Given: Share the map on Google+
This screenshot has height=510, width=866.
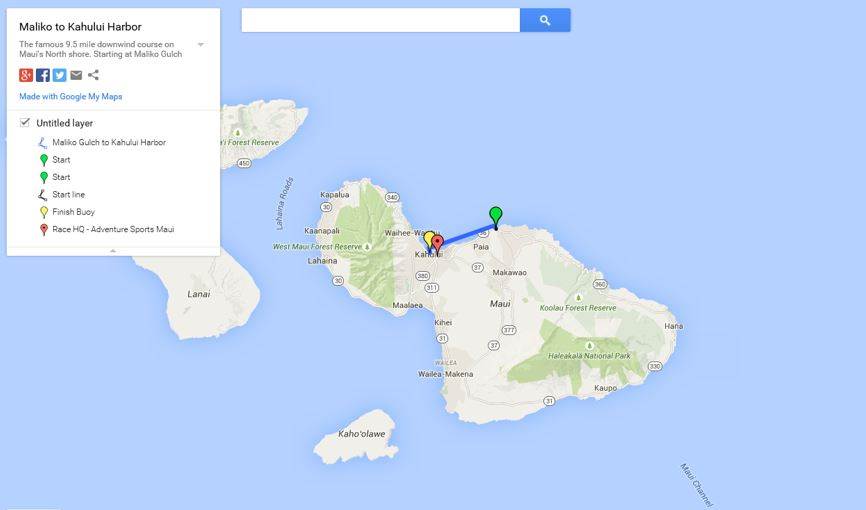Looking at the screenshot, I should pos(26,75).
